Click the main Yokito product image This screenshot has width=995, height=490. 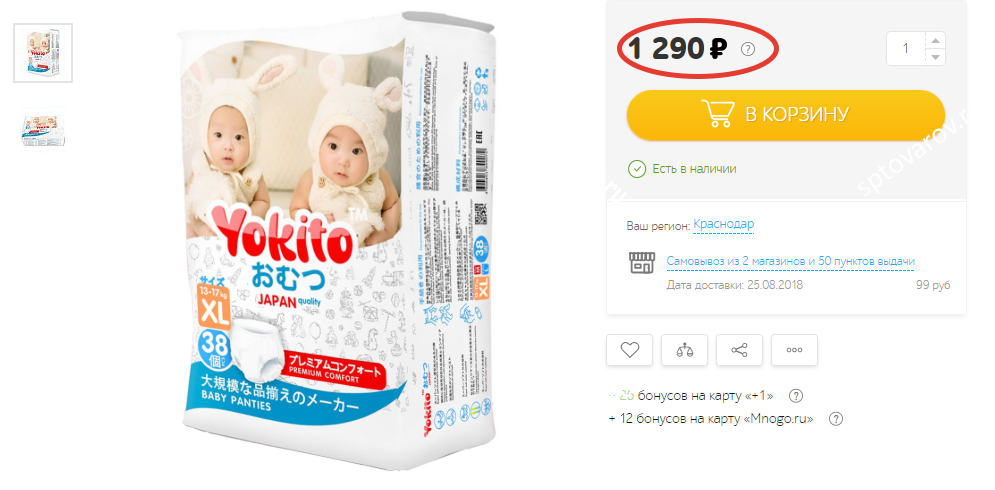pyautogui.click(x=335, y=240)
